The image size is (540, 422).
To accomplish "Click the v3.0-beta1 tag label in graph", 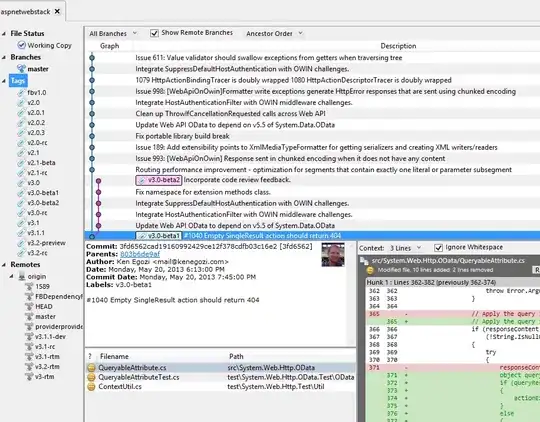I will coord(159,236).
